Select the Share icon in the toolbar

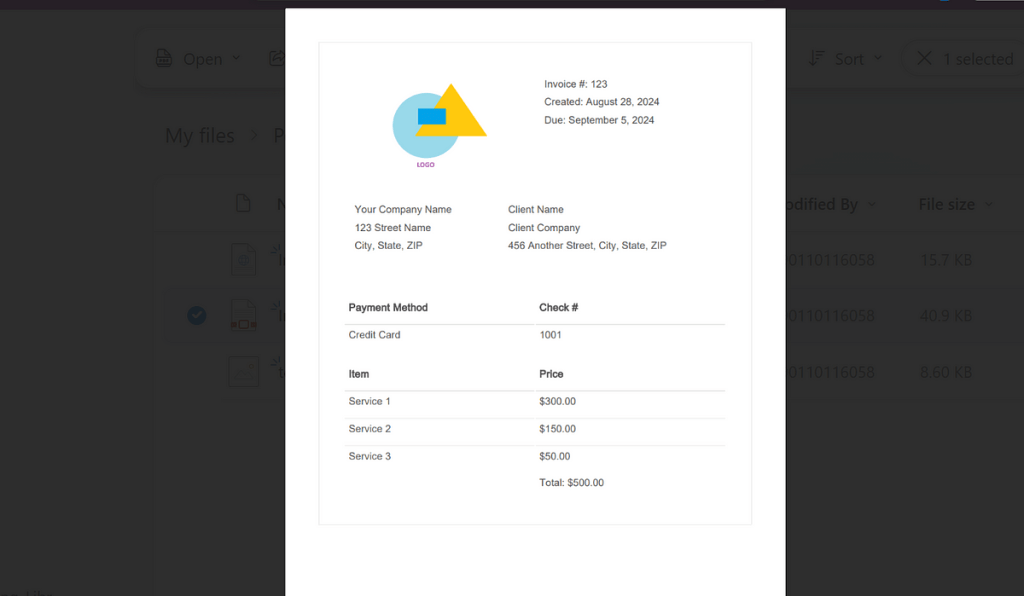click(277, 58)
